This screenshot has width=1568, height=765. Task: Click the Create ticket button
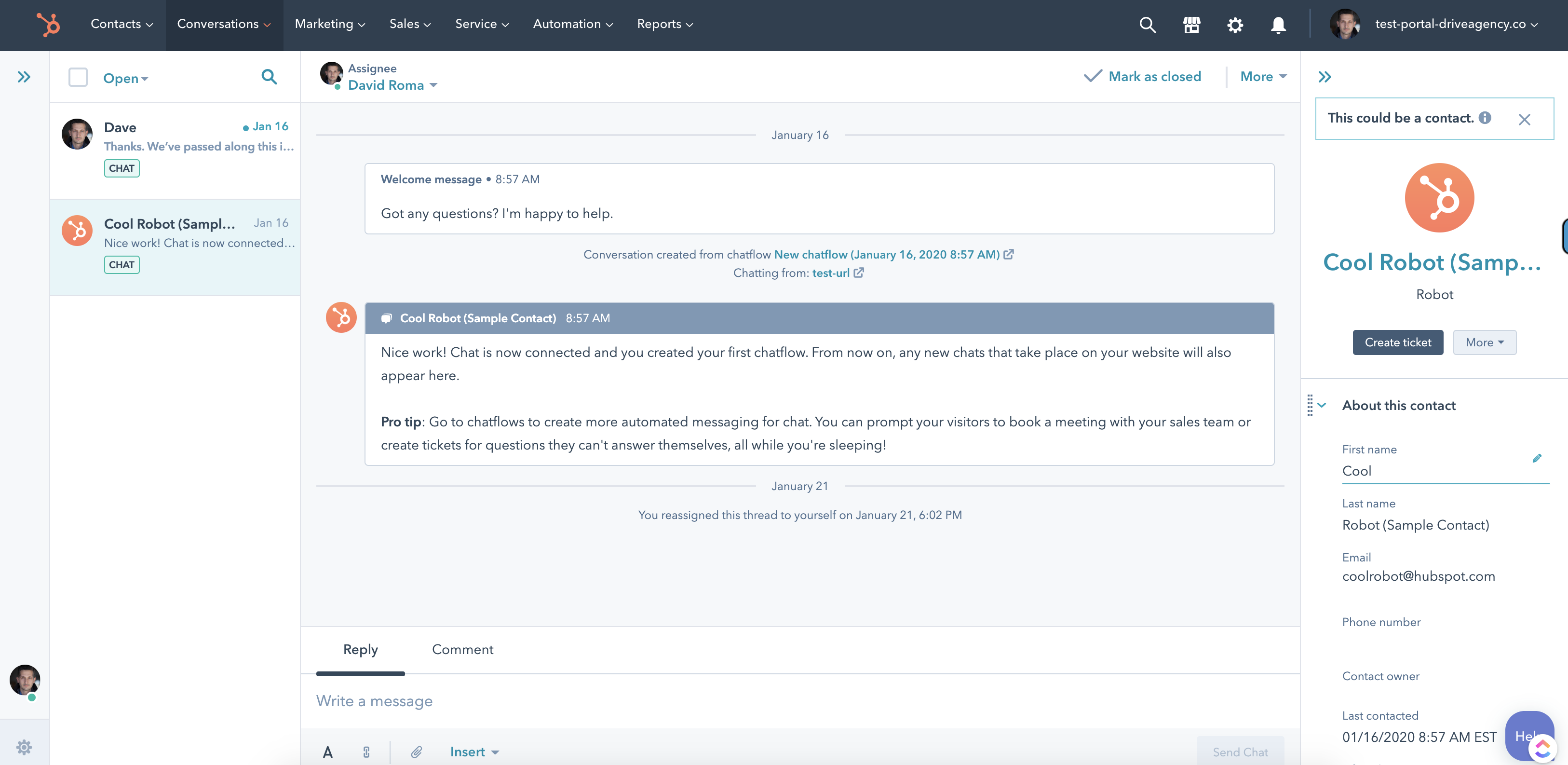pyautogui.click(x=1398, y=342)
